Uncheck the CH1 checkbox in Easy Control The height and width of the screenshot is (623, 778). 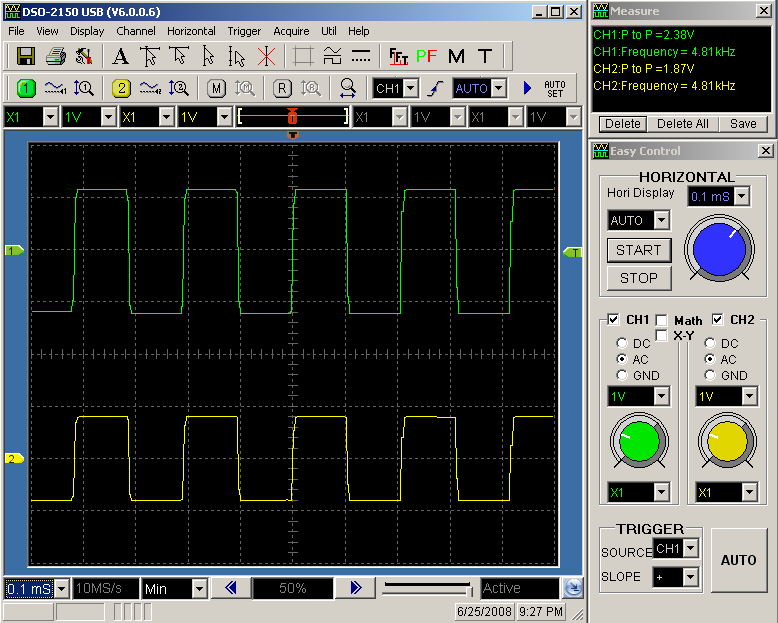coord(613,320)
